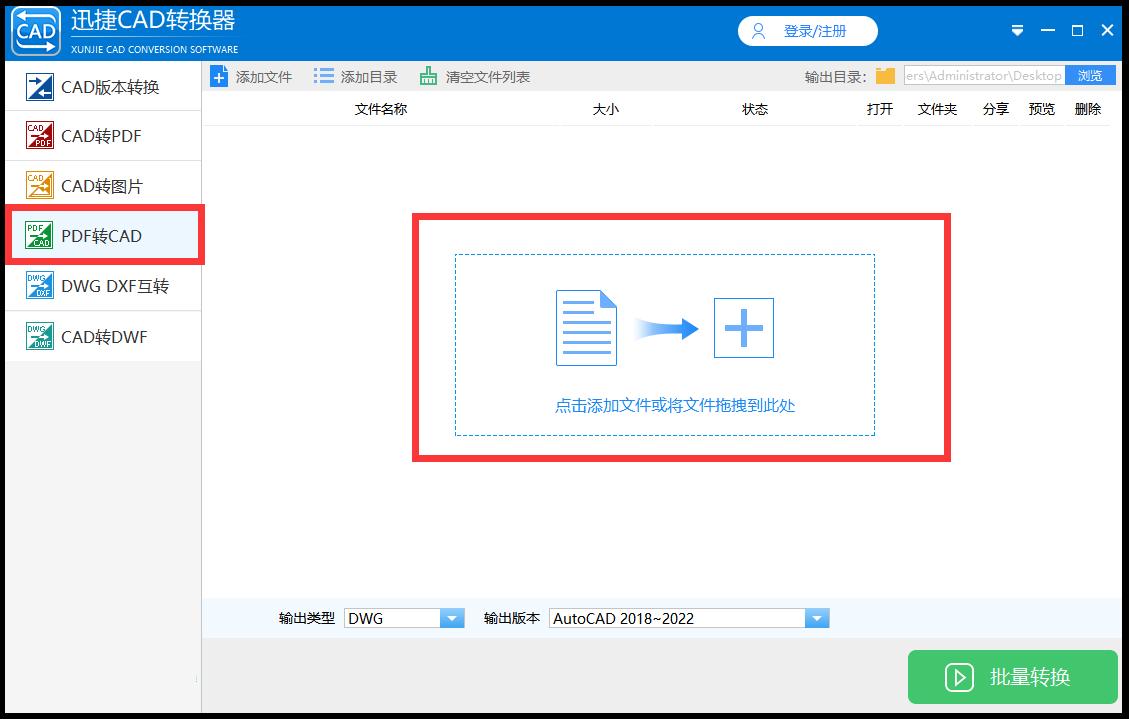Click the 添加文件 add file icon
The height and width of the screenshot is (719, 1129).
click(x=220, y=75)
